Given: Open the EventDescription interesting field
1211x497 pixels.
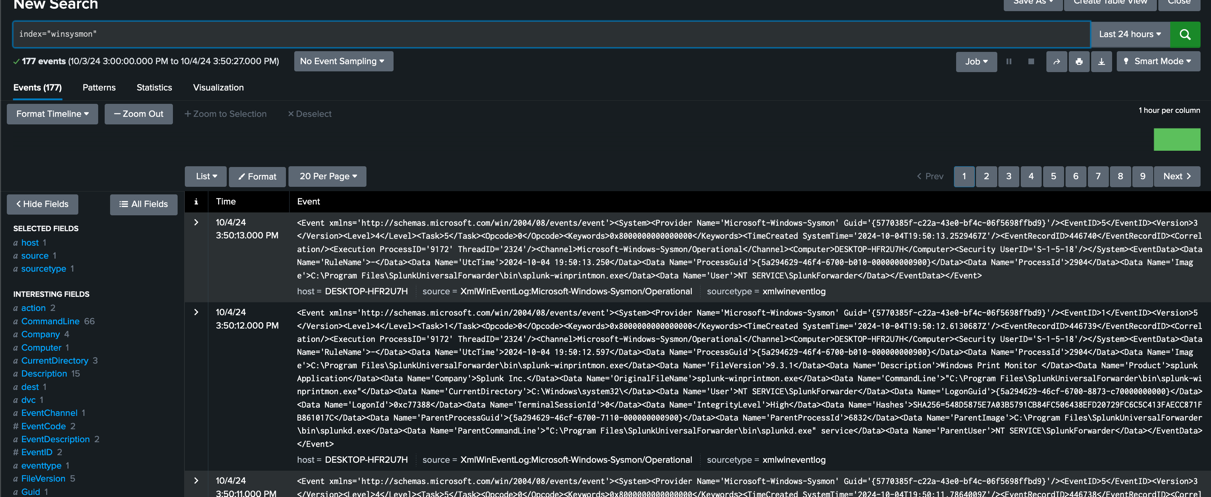Looking at the screenshot, I should [x=55, y=439].
